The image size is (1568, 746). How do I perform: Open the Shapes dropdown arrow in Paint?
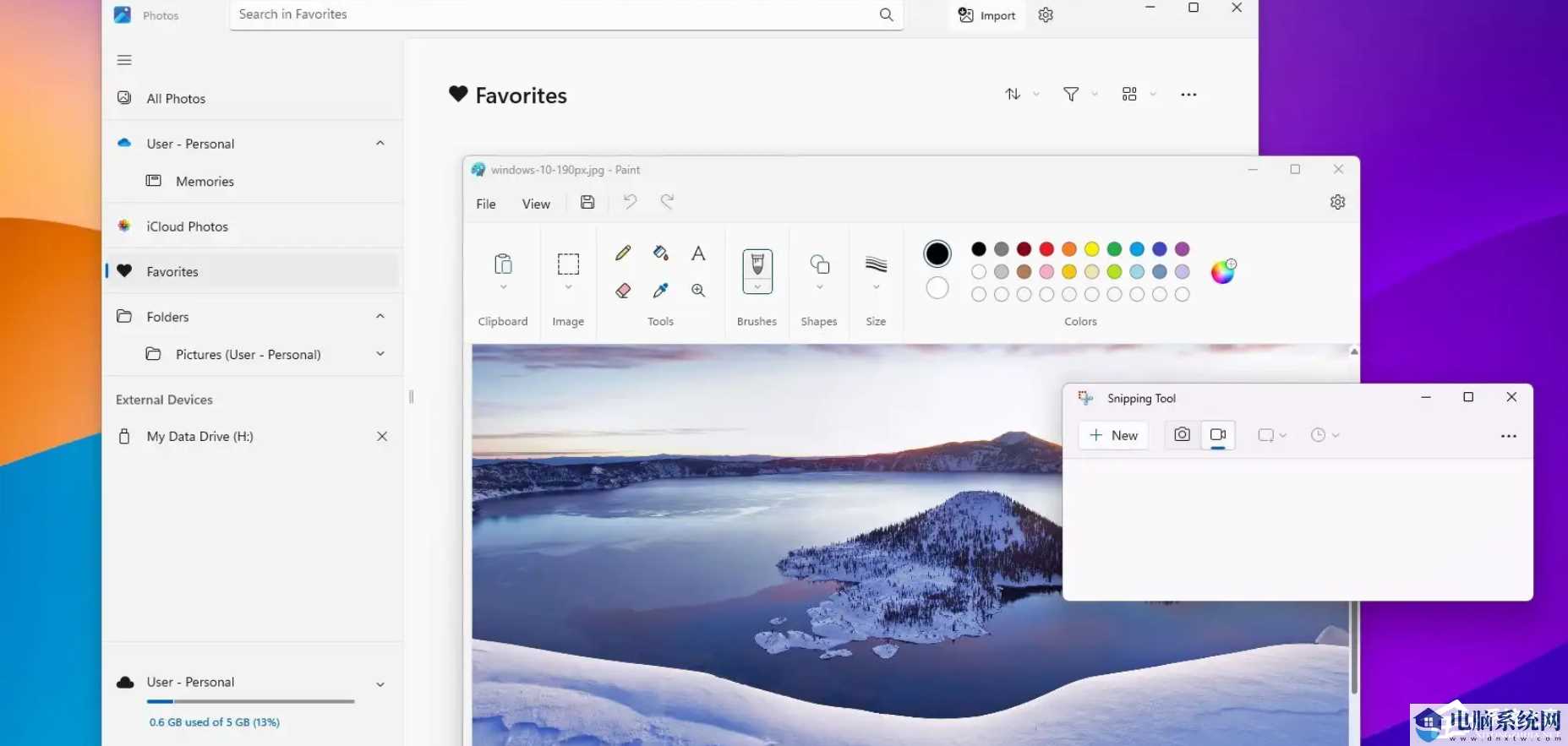819,287
